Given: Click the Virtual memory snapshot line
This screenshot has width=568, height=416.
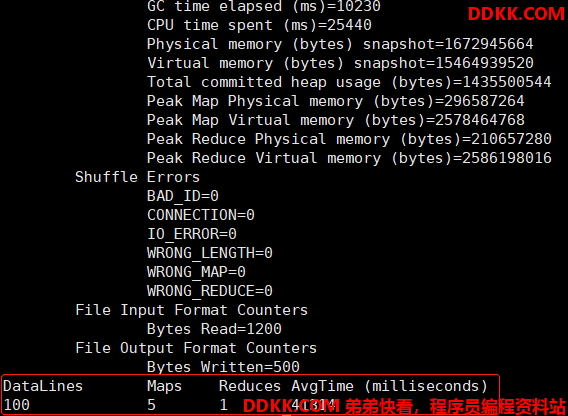Looking at the screenshot, I should point(340,63).
